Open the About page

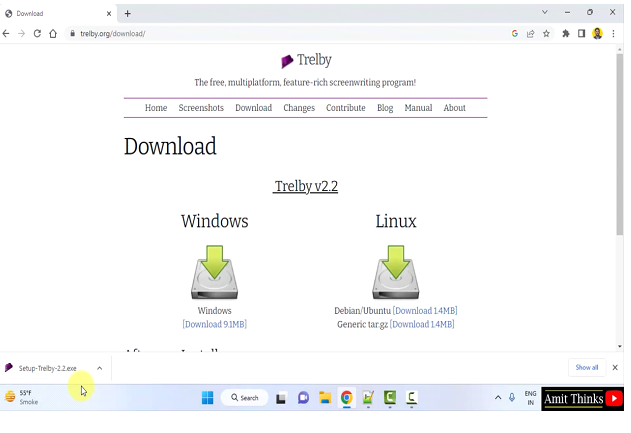click(x=454, y=108)
